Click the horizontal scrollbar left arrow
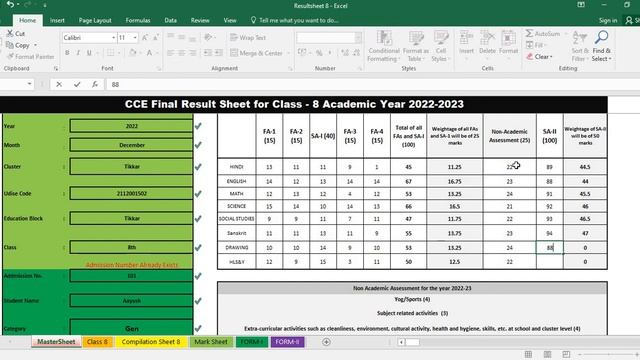 coord(402,342)
